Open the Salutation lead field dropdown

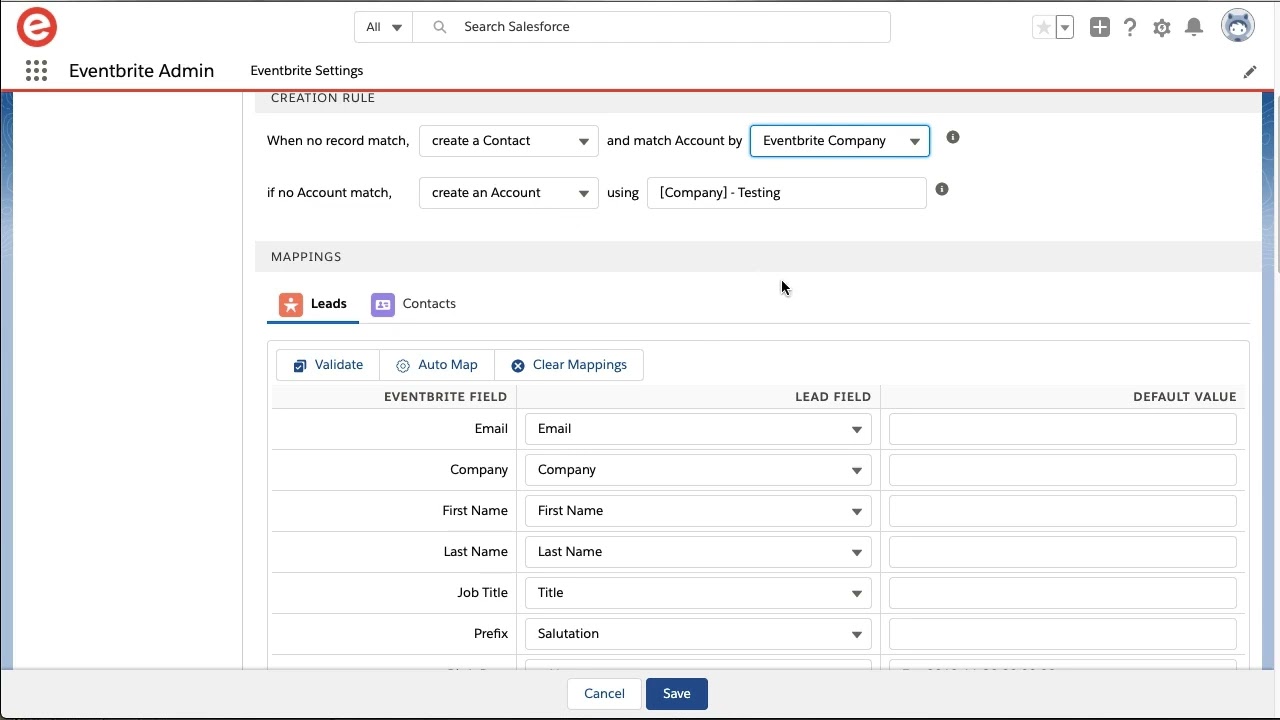tap(698, 634)
